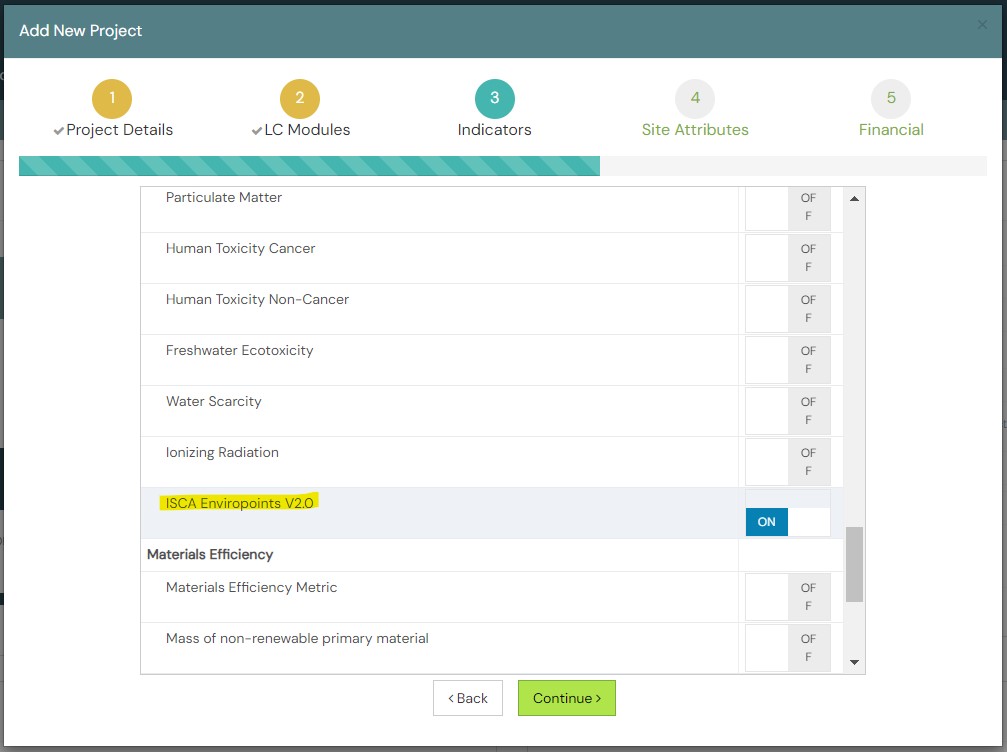Screen dimensions: 1007x752
Task: Switch on Ionizing Radiation indicator
Action: [x=787, y=461]
